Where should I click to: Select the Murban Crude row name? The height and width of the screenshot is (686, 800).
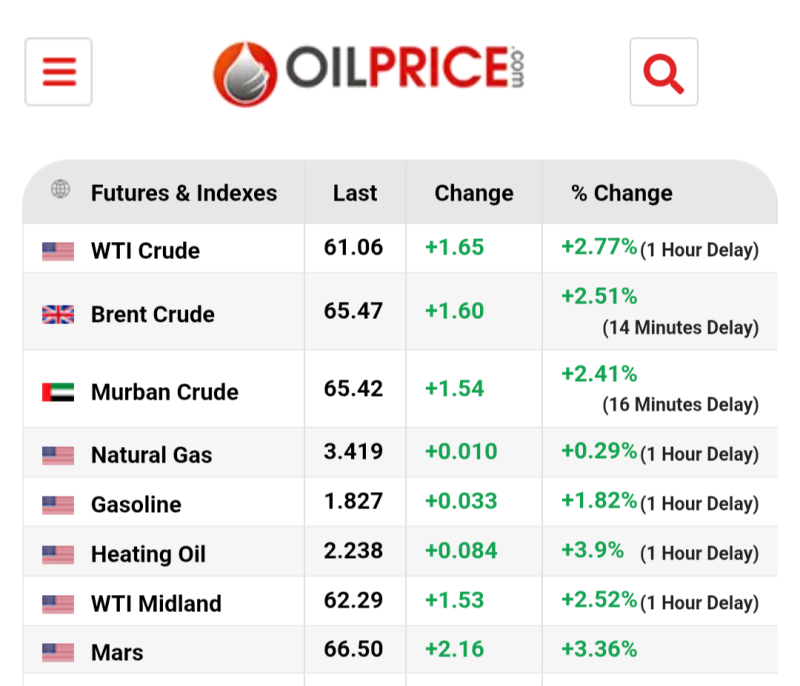pyautogui.click(x=164, y=392)
